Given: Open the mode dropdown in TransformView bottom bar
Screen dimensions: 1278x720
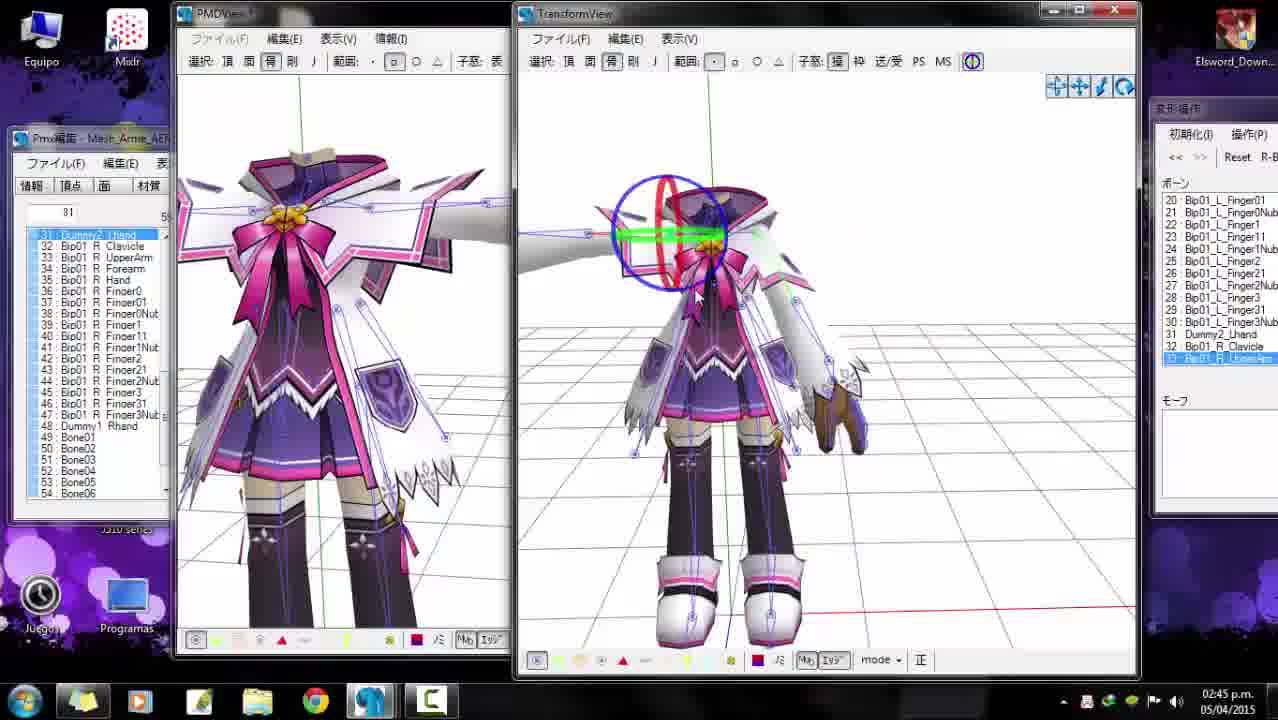Looking at the screenshot, I should tap(882, 660).
